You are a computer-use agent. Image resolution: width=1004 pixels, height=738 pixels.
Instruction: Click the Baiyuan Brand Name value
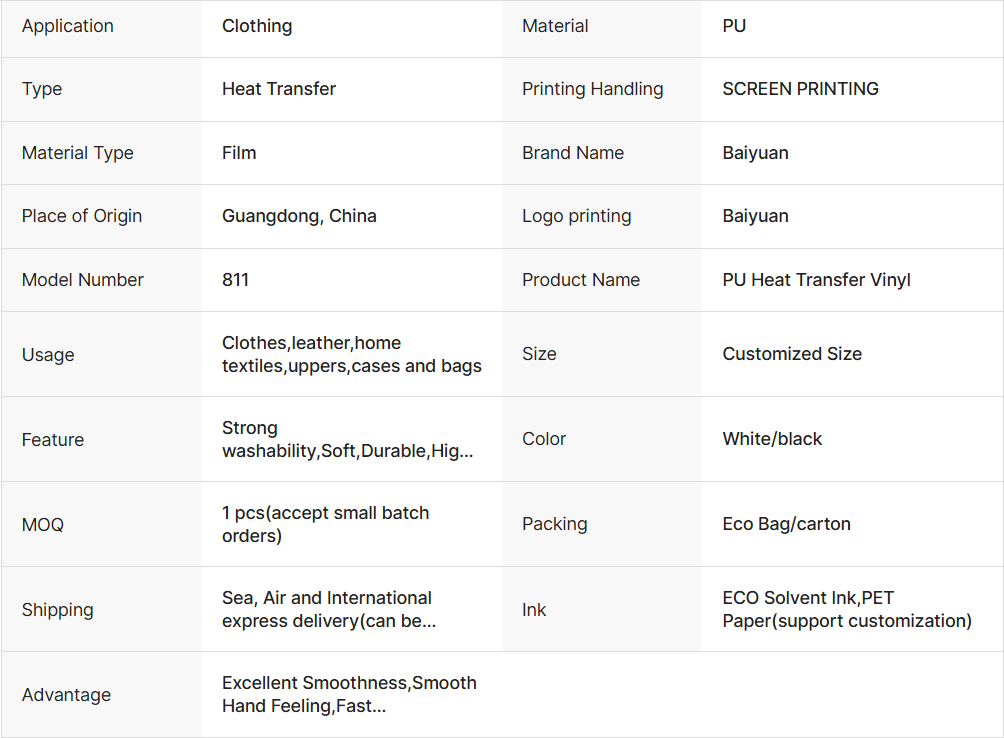click(755, 153)
